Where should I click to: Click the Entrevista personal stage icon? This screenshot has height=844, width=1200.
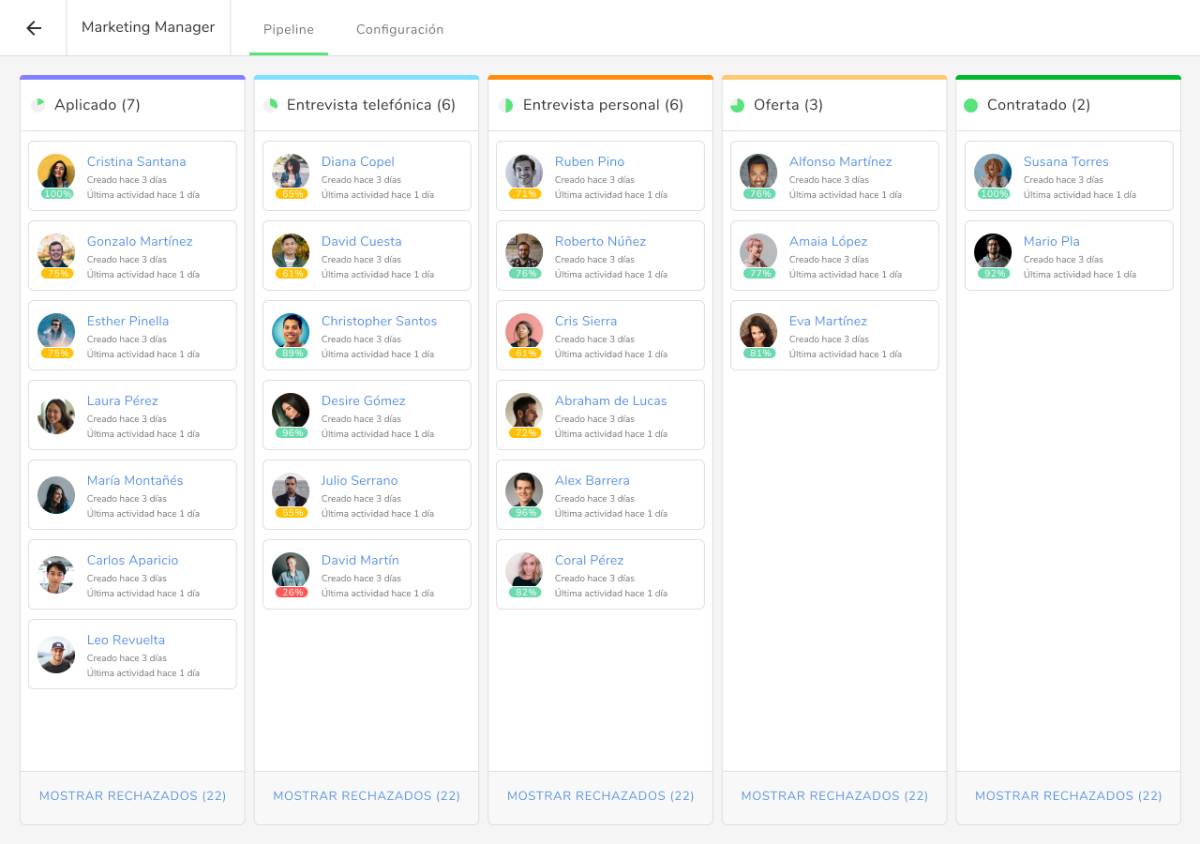point(509,104)
